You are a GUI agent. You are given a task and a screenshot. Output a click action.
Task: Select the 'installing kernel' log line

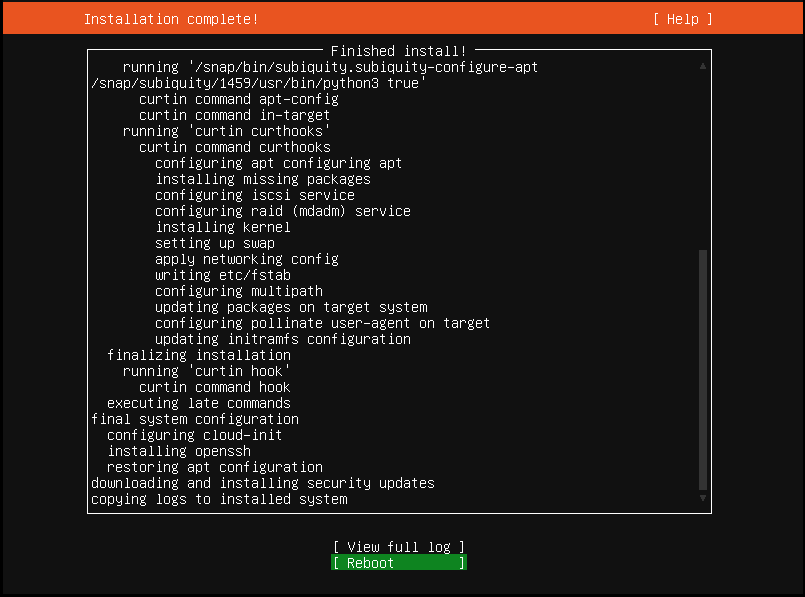coord(222,226)
